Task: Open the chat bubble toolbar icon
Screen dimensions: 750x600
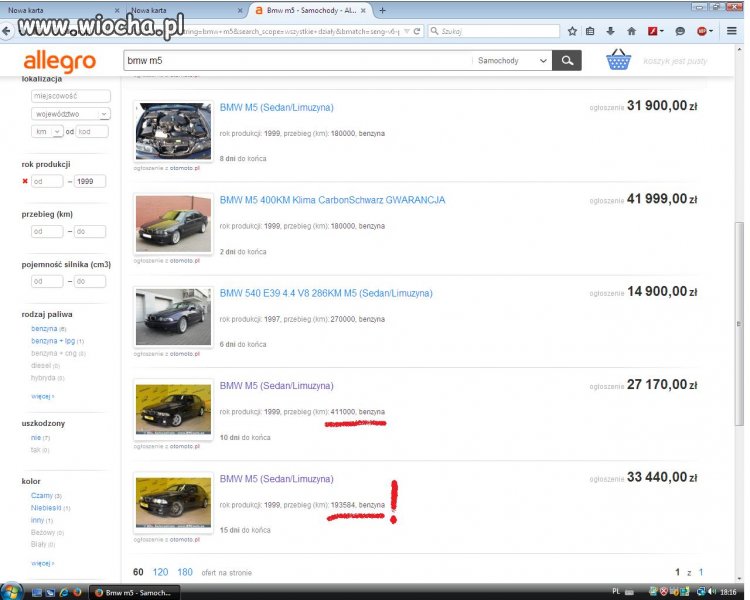Action: 680,31
